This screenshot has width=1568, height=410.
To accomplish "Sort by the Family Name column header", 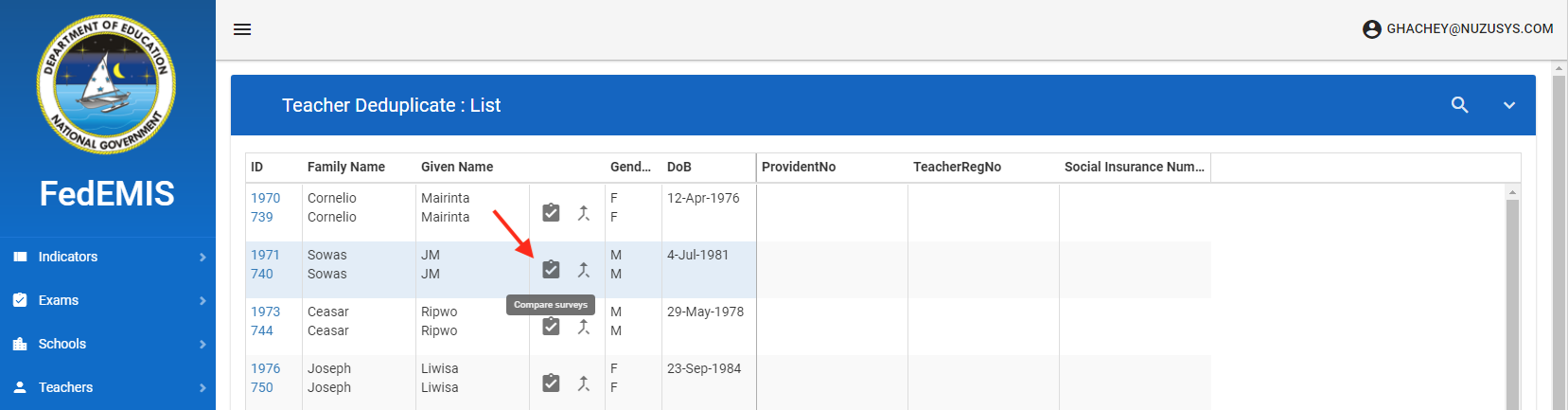I will pos(345,167).
